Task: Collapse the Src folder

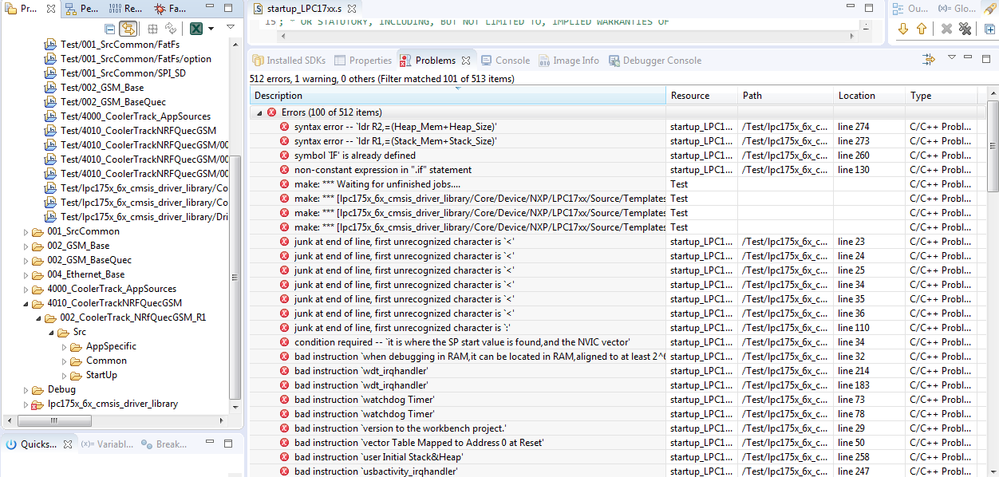Action: 52,332
